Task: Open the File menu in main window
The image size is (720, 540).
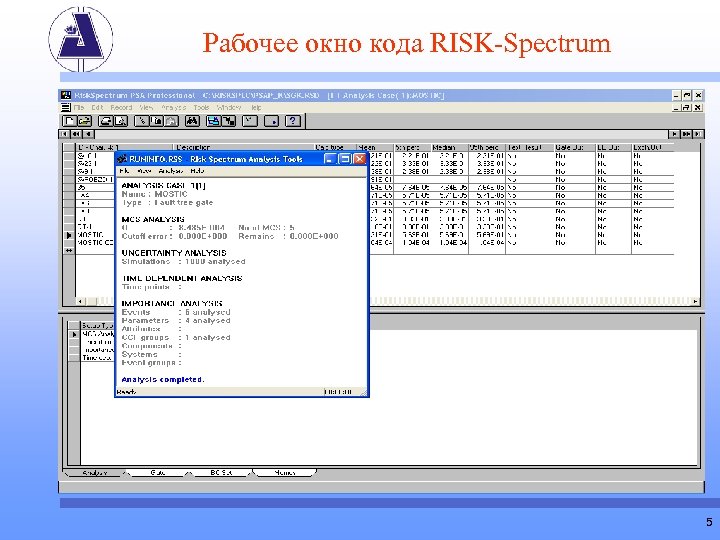Action: tap(79, 107)
